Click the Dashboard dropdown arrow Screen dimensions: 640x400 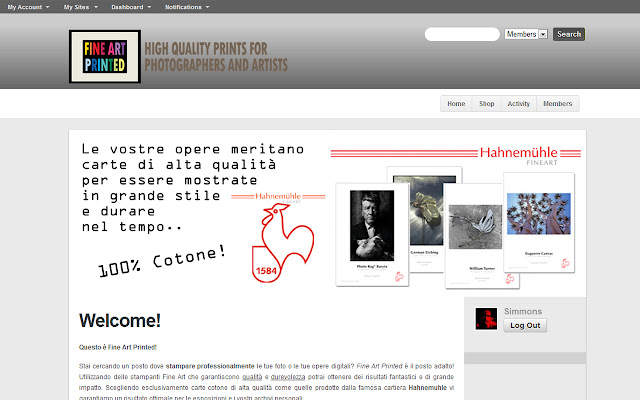149,7
